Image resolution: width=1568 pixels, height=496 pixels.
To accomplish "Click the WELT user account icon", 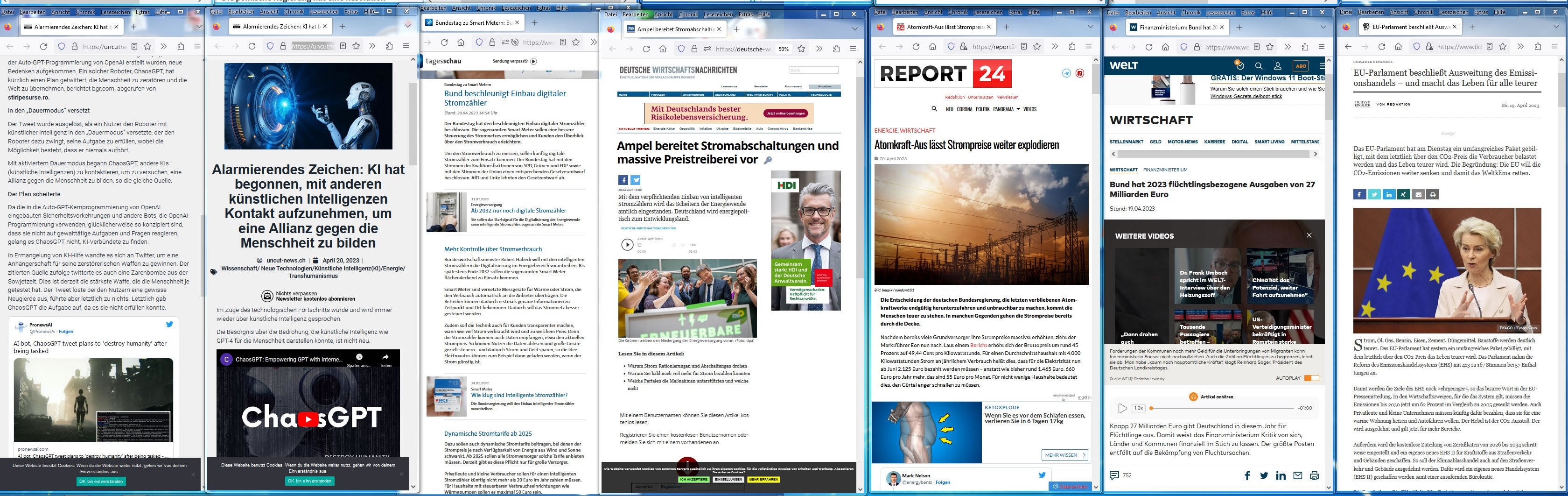I will click(1278, 66).
